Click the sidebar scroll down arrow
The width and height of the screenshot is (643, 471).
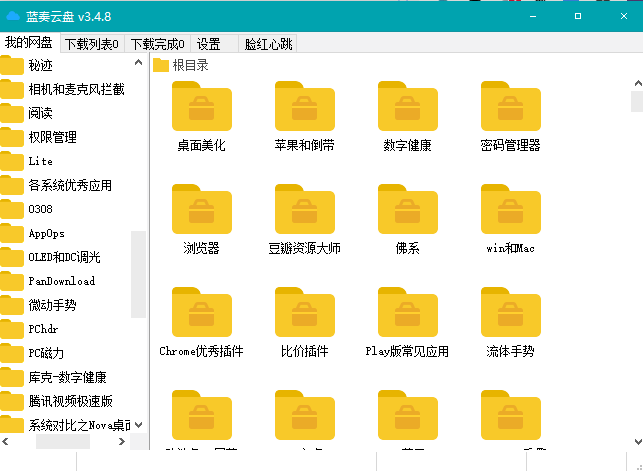point(139,425)
